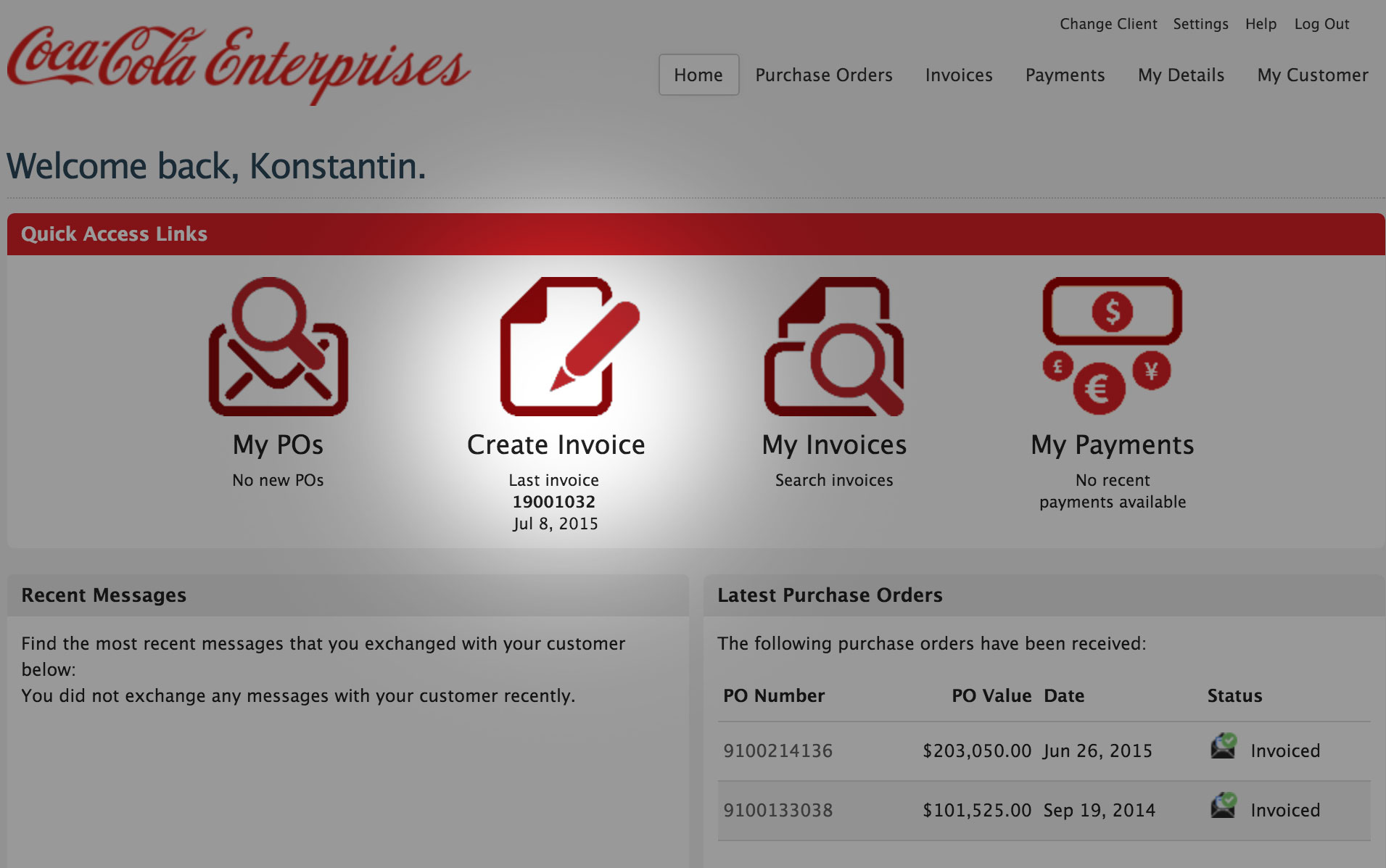
Task: Open Settings from the top bar
Action: click(x=1200, y=23)
